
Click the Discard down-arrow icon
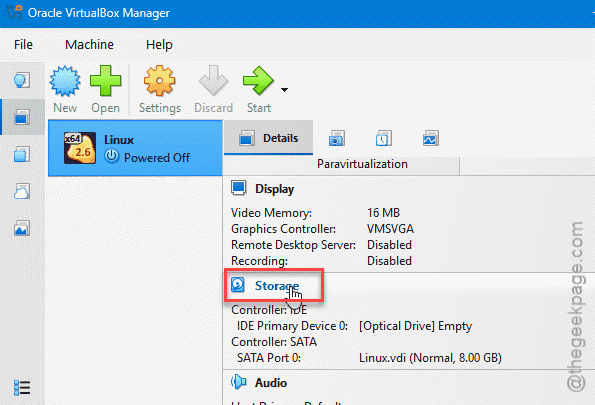click(213, 80)
